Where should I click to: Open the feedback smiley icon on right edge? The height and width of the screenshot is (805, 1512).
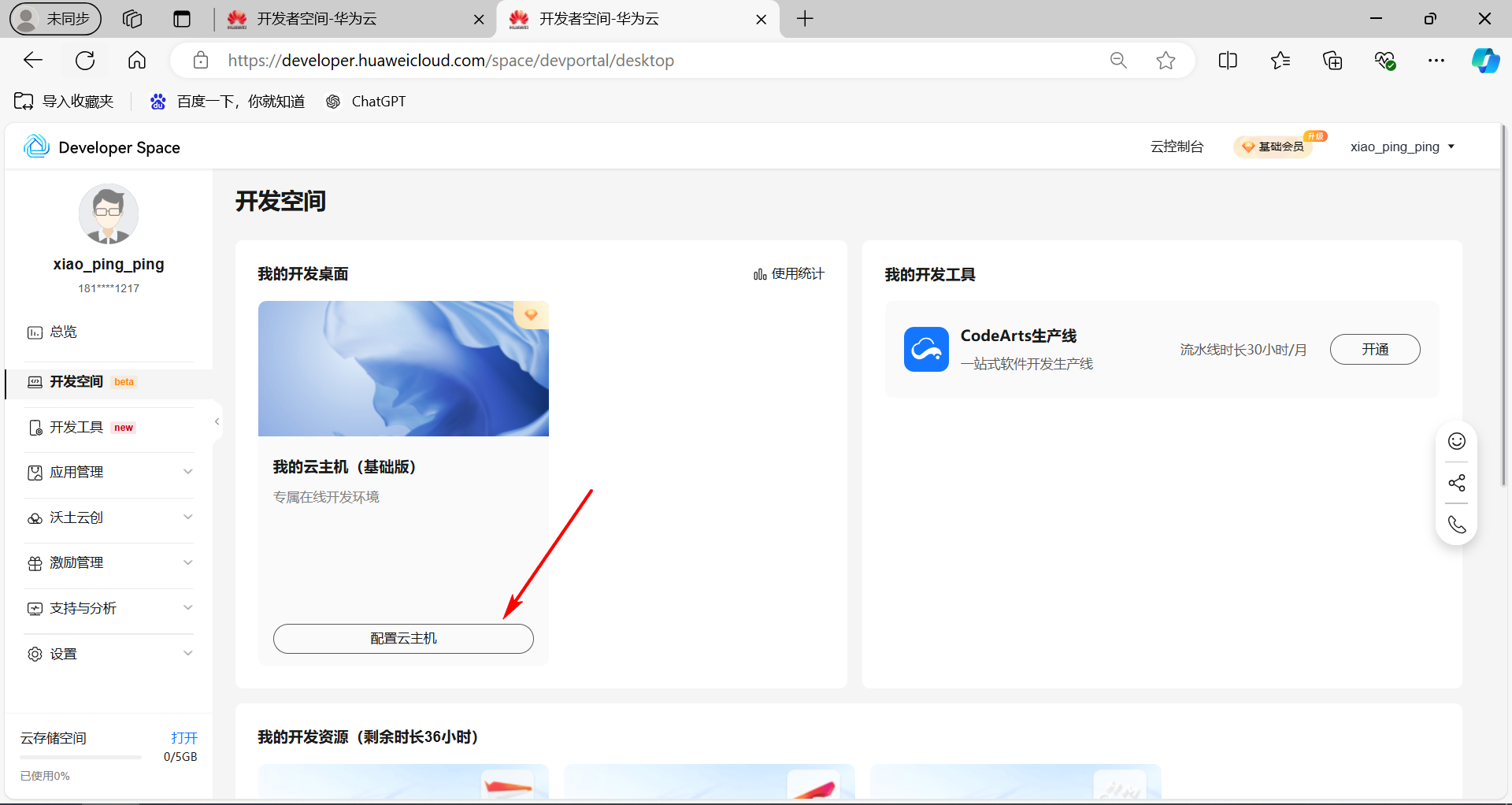1456,441
